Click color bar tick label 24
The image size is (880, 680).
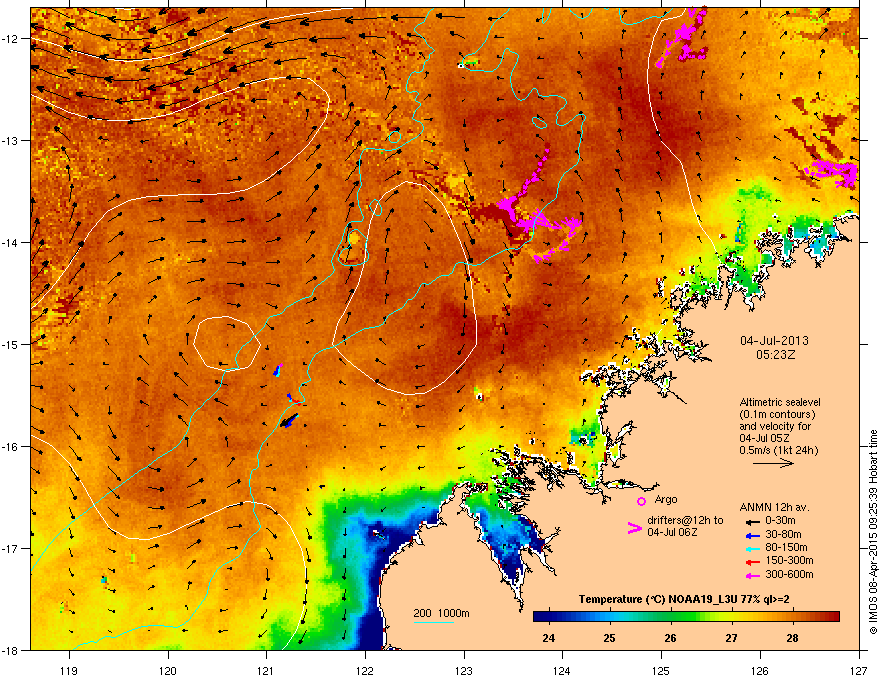pyautogui.click(x=548, y=638)
